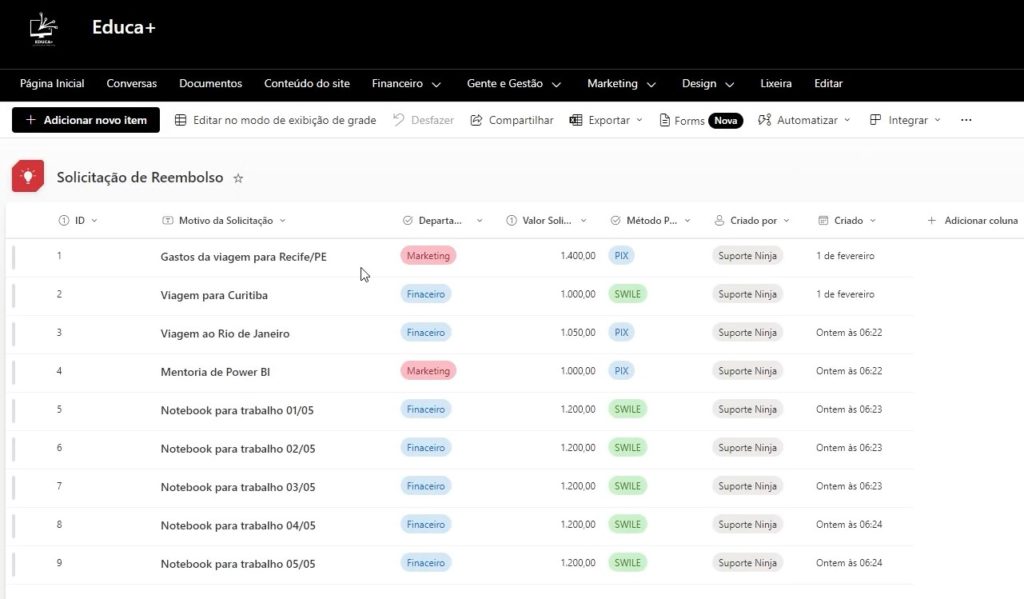
Task: Open the Financeiro navigation dropdown
Action: coord(405,84)
